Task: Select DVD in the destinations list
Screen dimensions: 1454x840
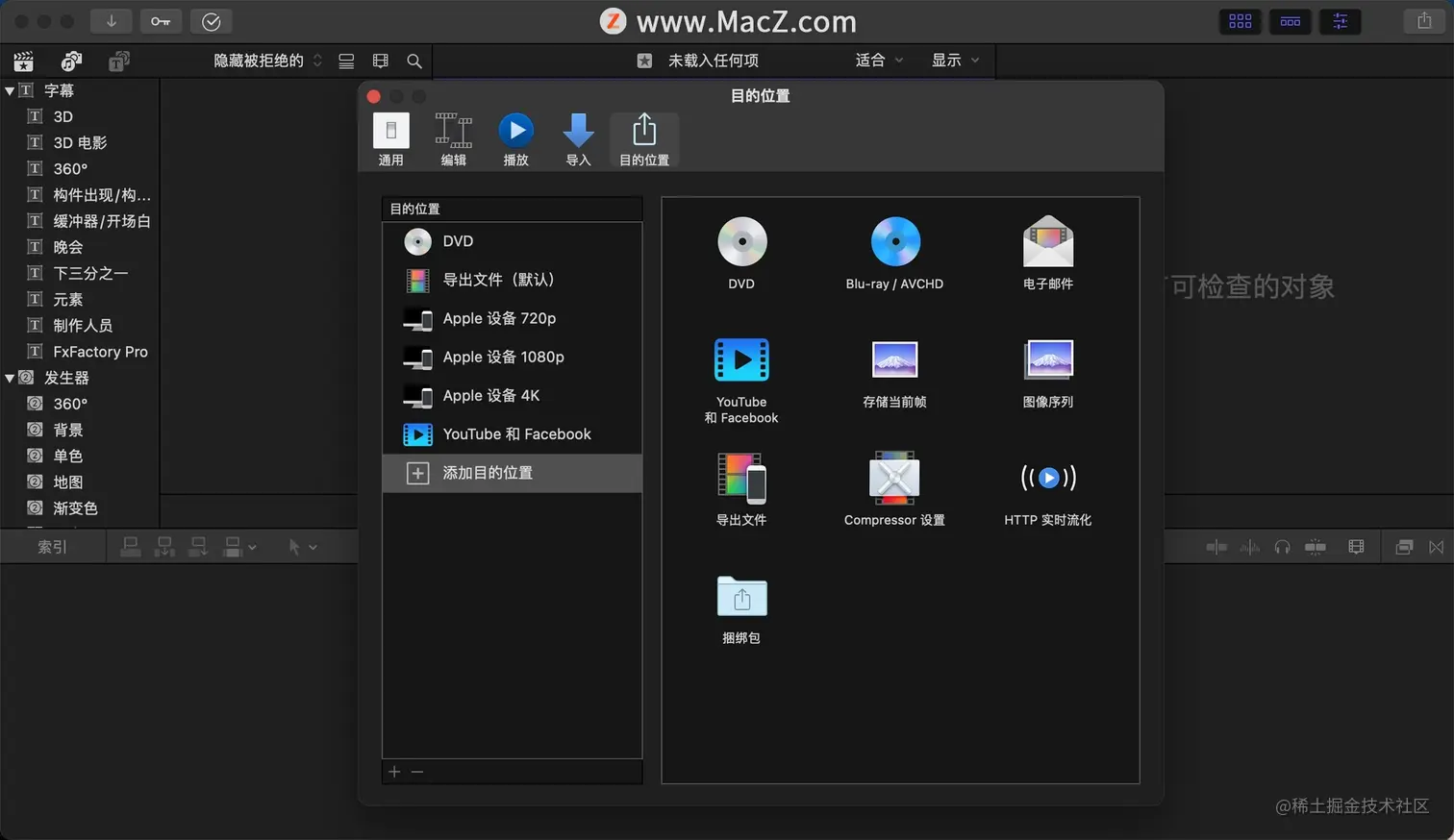Action: (512, 241)
